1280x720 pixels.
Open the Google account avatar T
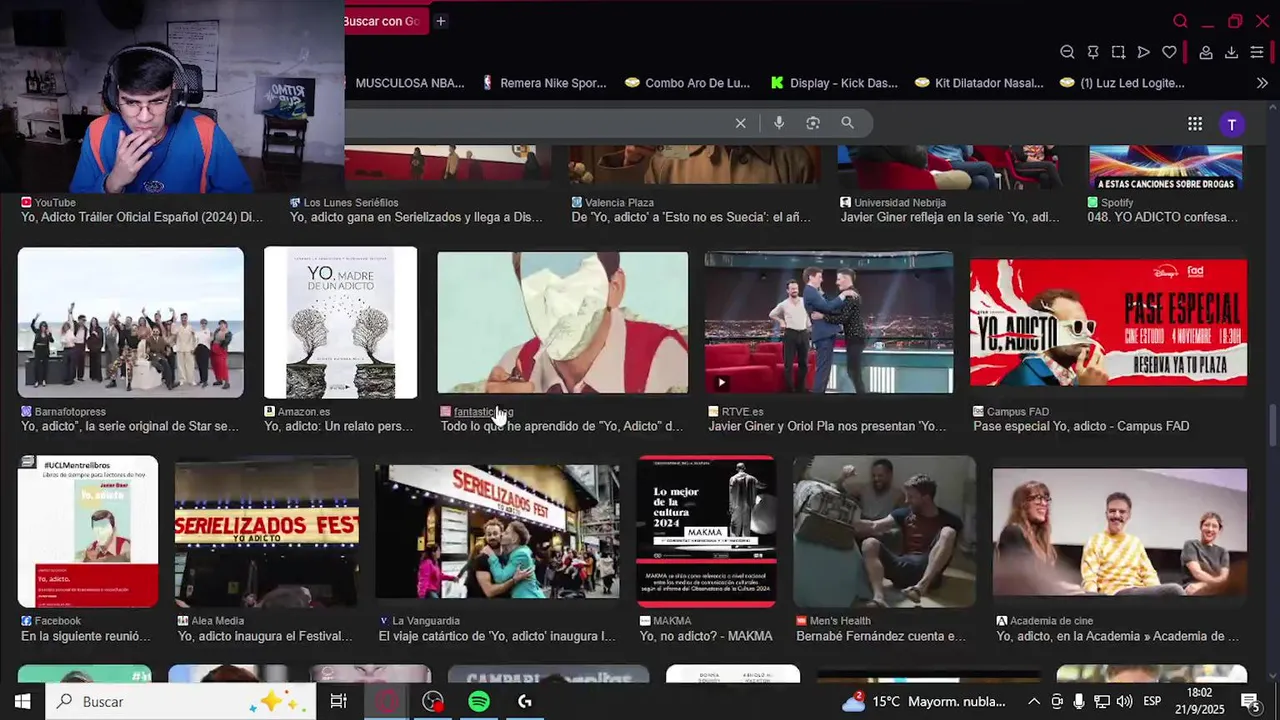1232,124
